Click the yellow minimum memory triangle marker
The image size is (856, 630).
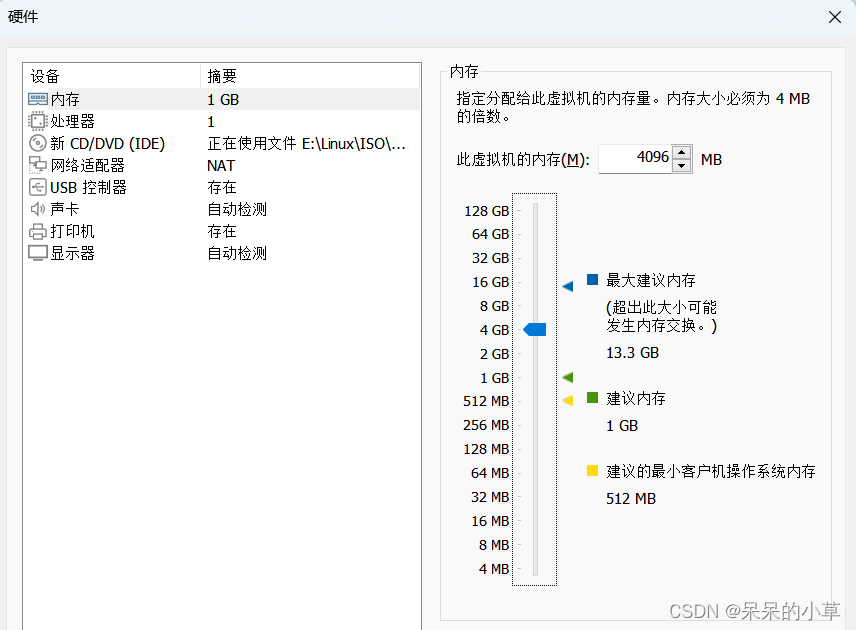coord(568,400)
